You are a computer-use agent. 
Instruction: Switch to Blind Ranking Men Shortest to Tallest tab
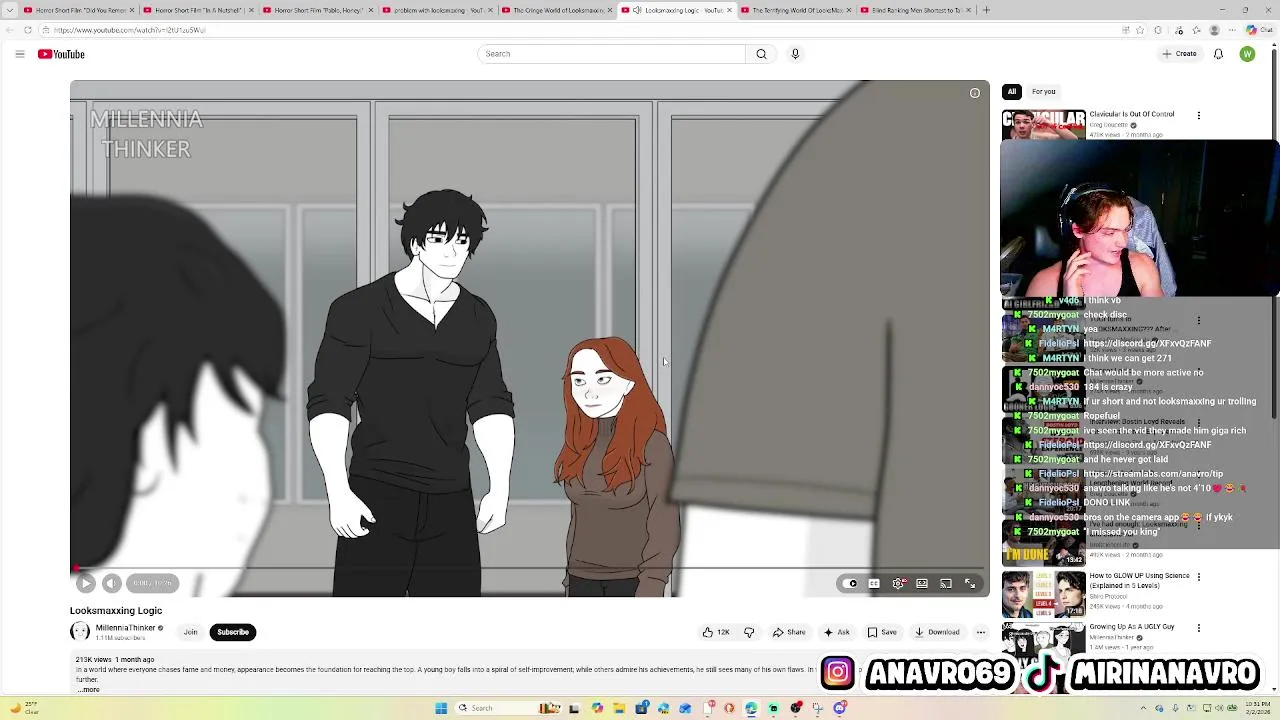point(916,10)
